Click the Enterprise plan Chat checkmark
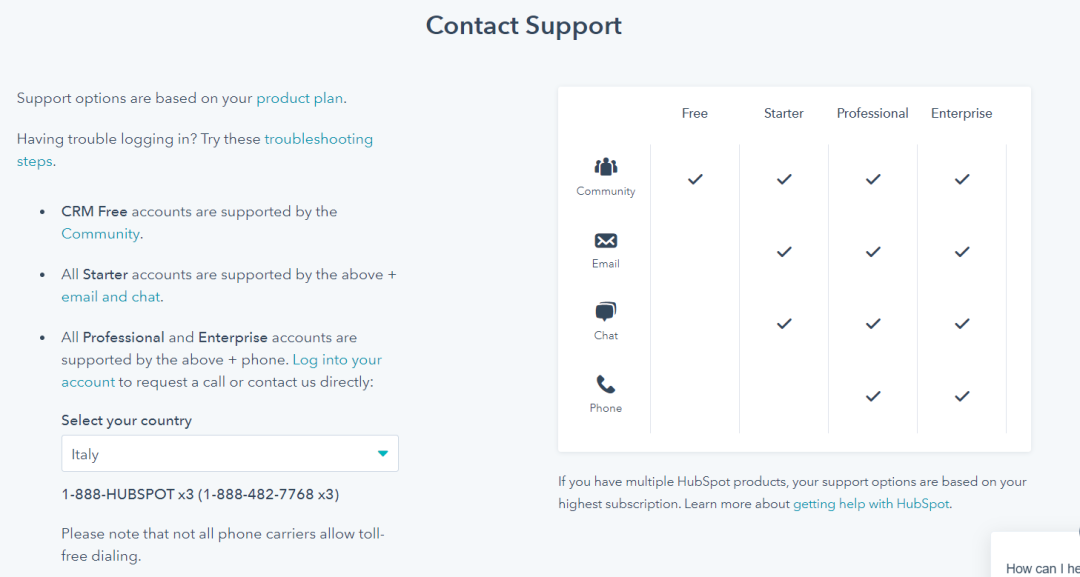Image resolution: width=1080 pixels, height=577 pixels. click(x=962, y=324)
